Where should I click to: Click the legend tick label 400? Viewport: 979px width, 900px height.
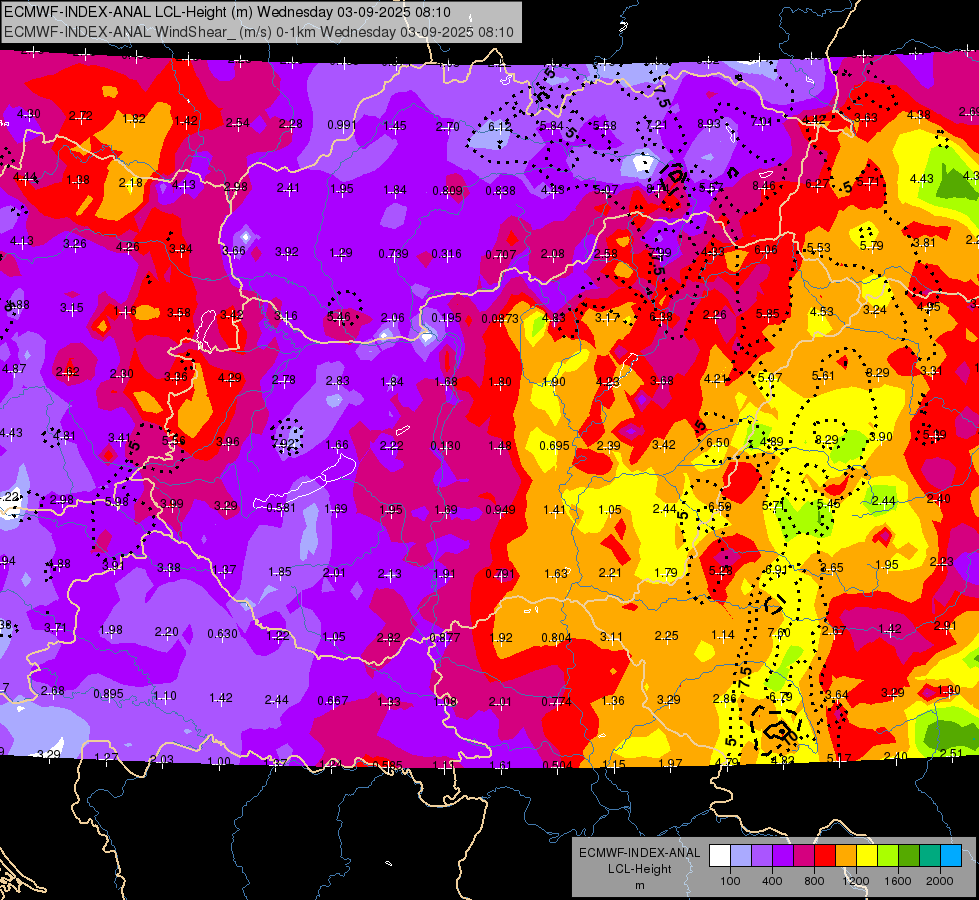772,881
